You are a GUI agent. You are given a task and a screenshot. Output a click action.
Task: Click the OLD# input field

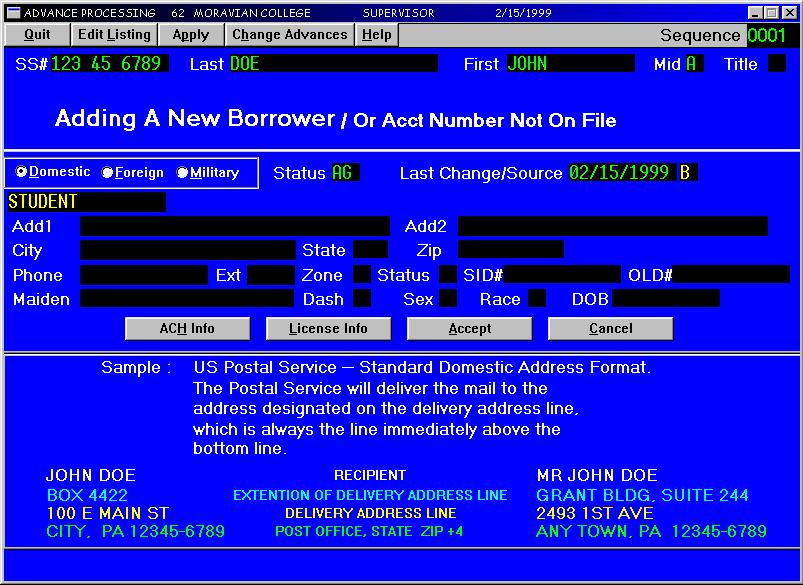point(731,275)
